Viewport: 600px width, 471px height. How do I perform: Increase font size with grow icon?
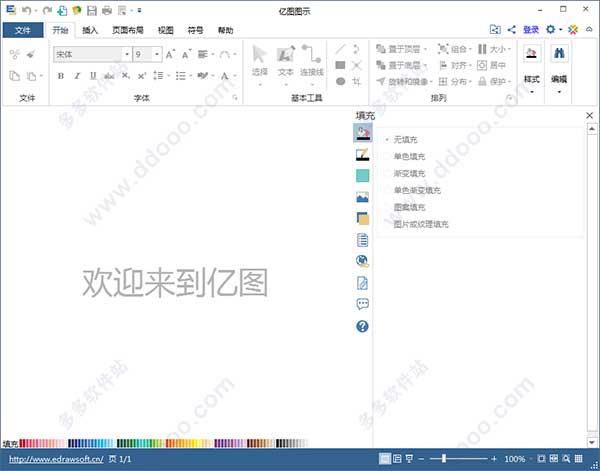(170, 54)
